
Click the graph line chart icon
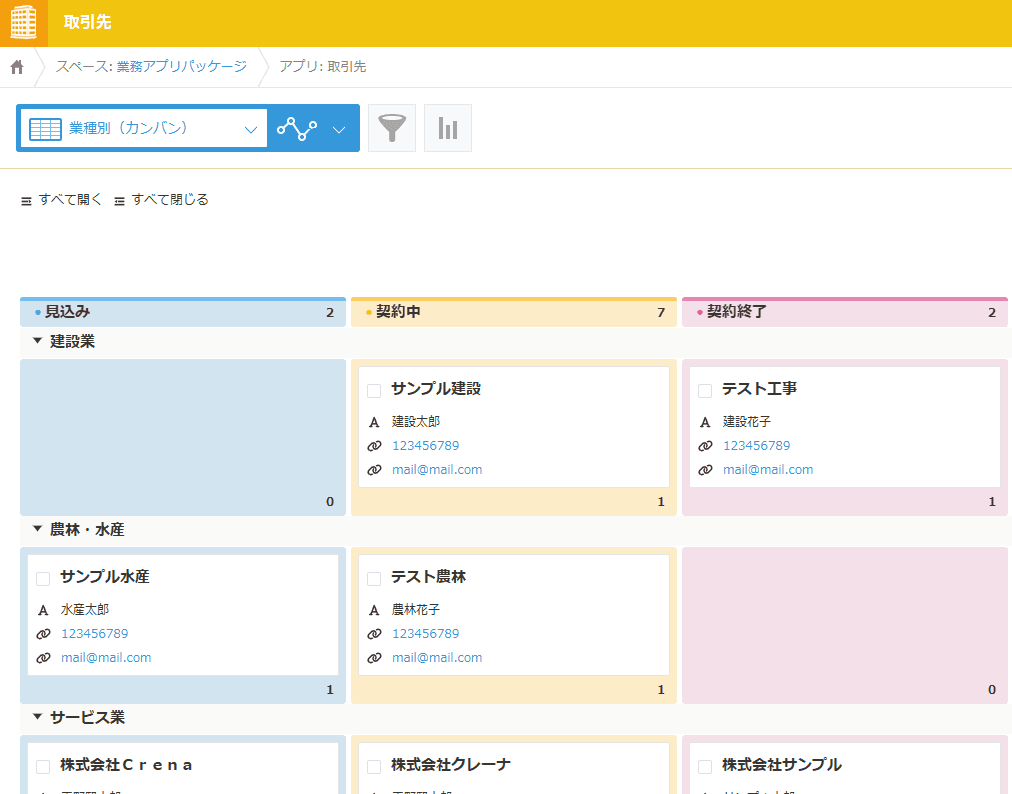(x=297, y=128)
